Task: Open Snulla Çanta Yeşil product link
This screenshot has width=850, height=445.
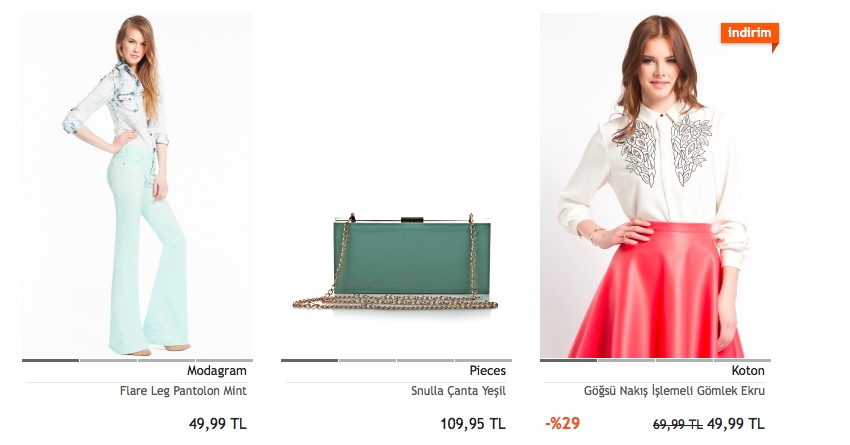Action: (x=458, y=391)
